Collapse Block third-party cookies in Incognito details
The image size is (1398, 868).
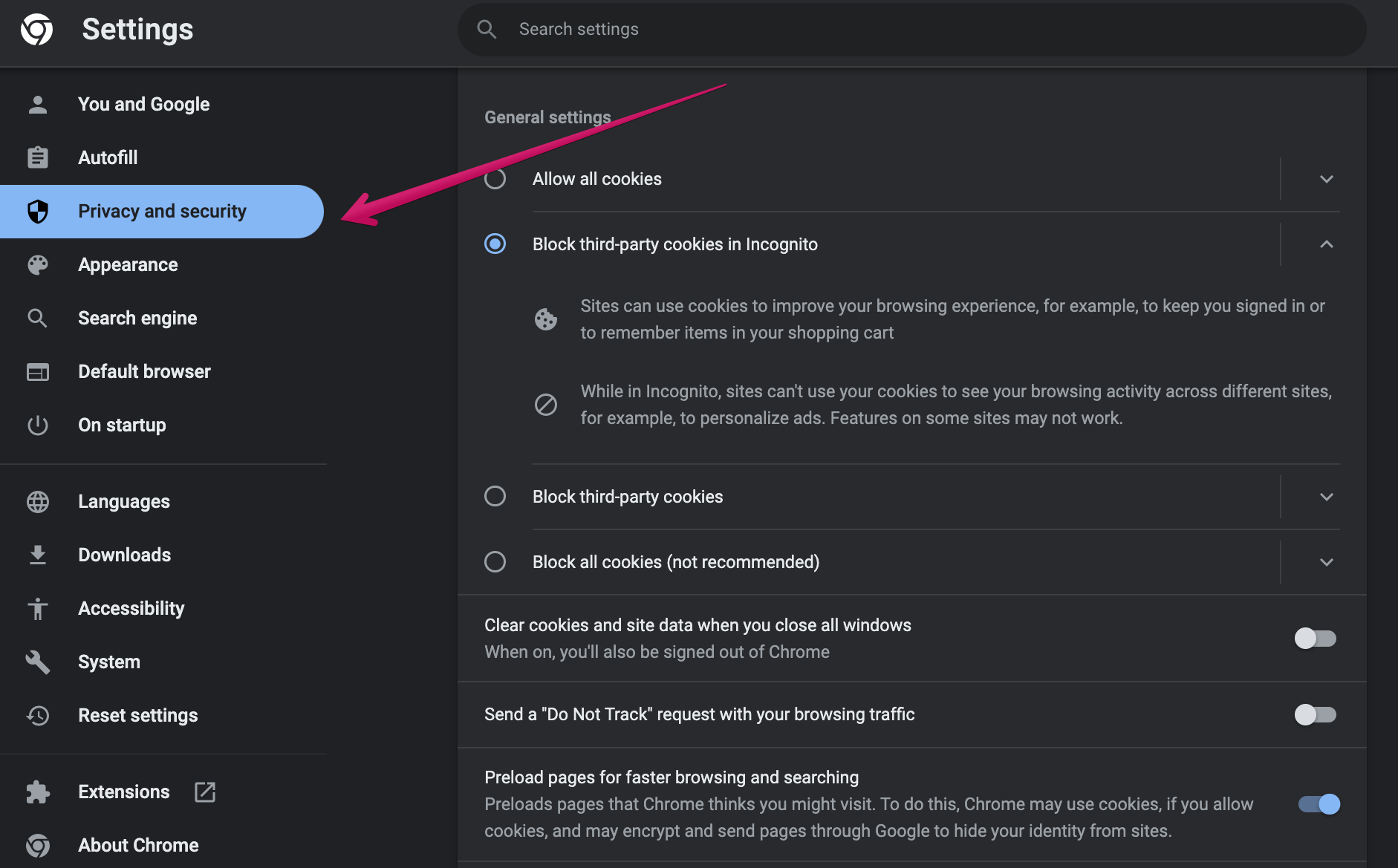[1327, 244]
